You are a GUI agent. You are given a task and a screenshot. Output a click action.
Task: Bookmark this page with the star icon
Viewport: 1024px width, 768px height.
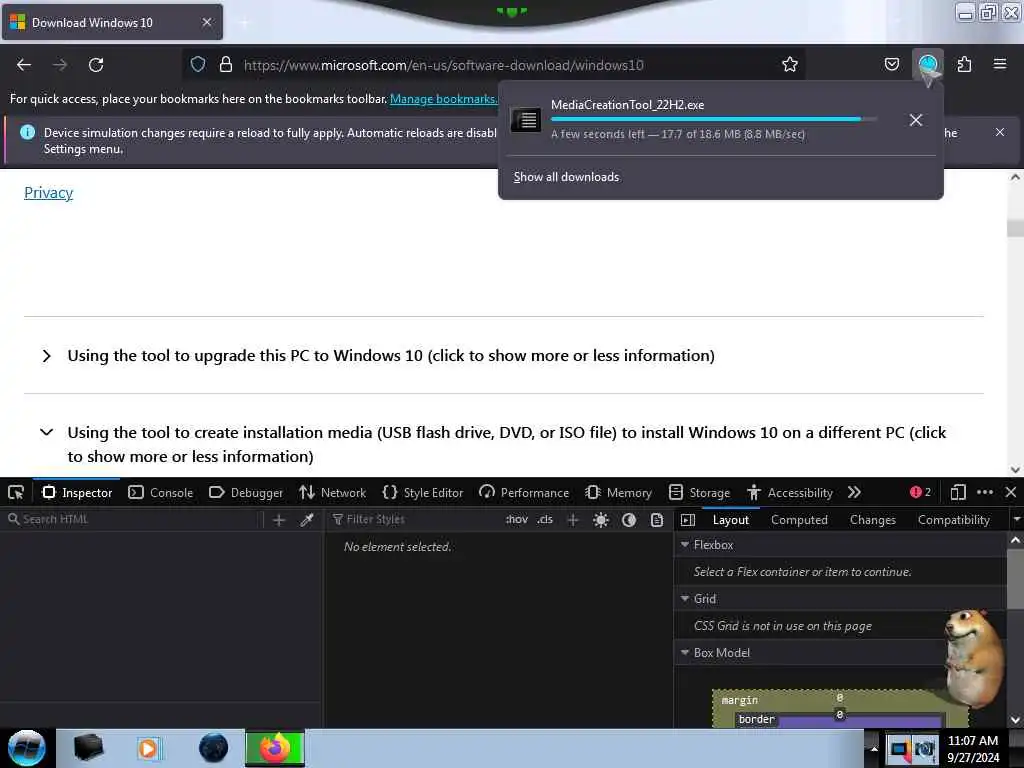coord(790,64)
